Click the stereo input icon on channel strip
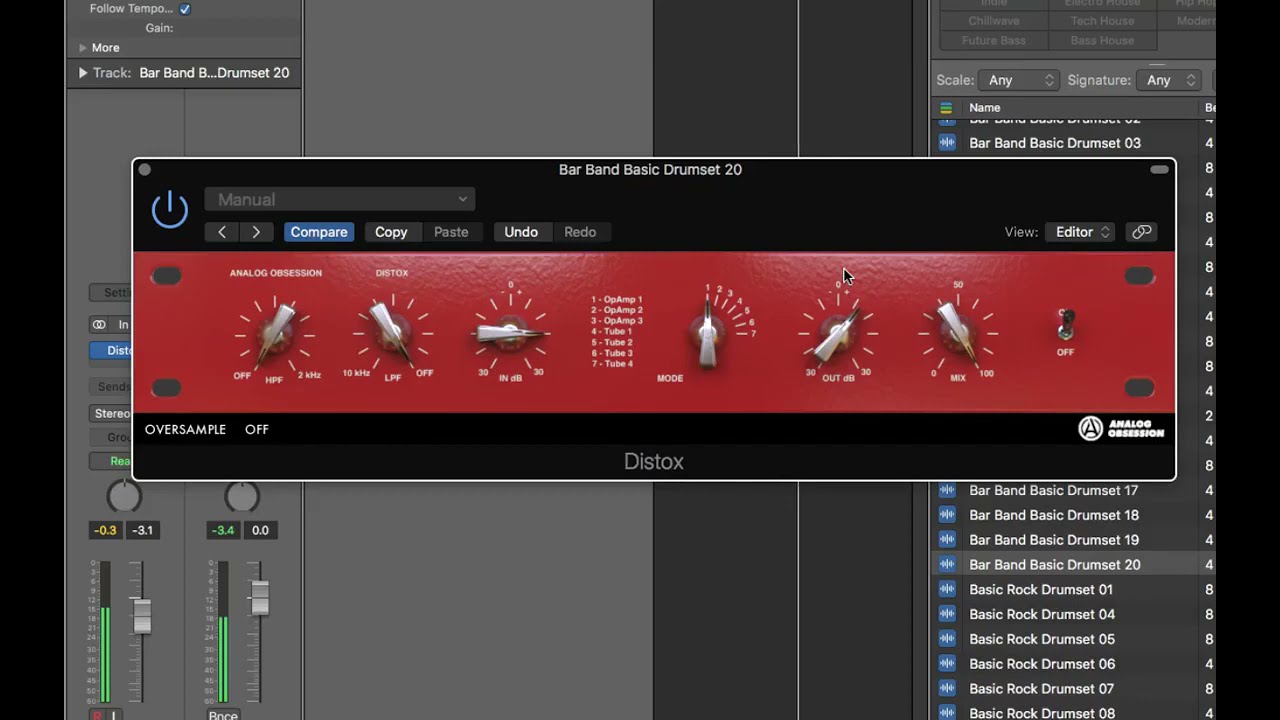1280x720 pixels. click(99, 325)
